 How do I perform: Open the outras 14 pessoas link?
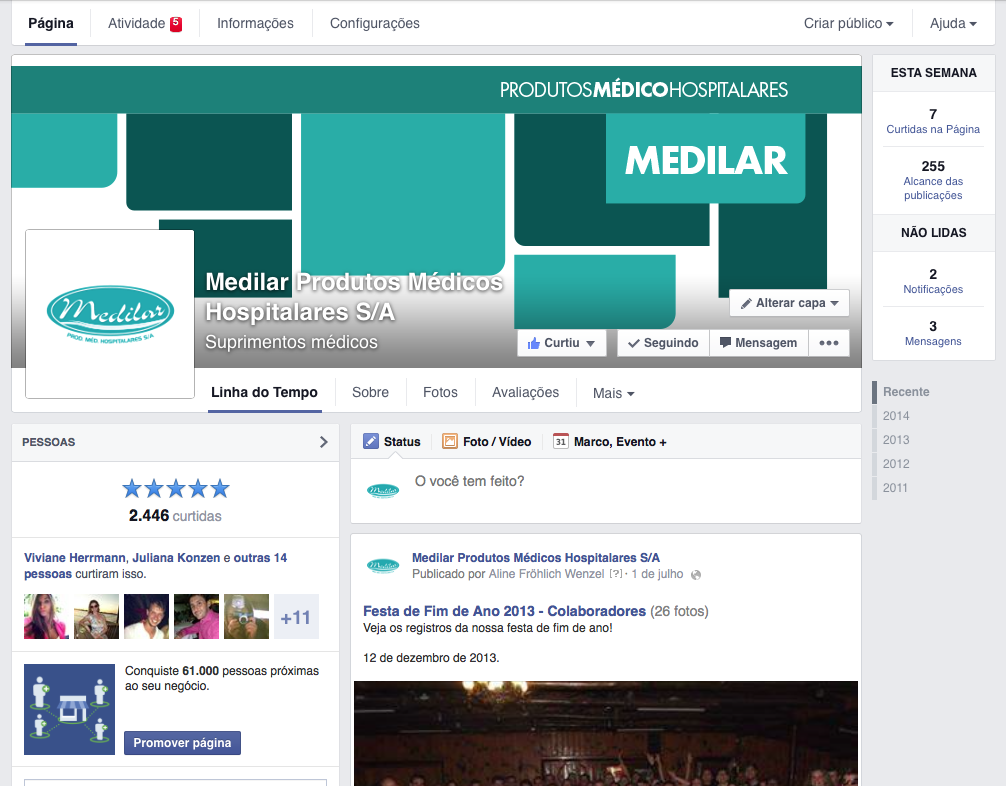point(155,566)
